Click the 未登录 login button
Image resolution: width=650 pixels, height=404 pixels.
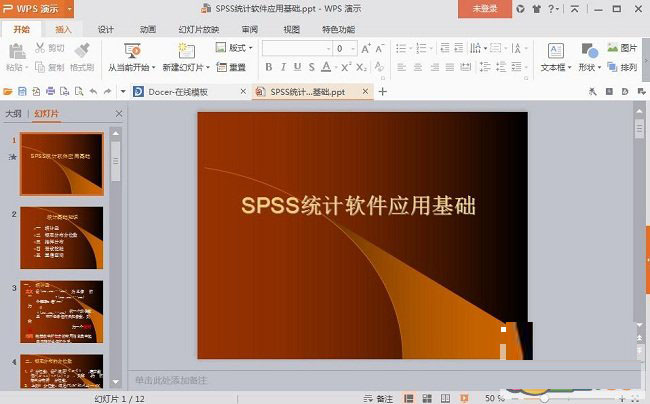pyautogui.click(x=485, y=9)
